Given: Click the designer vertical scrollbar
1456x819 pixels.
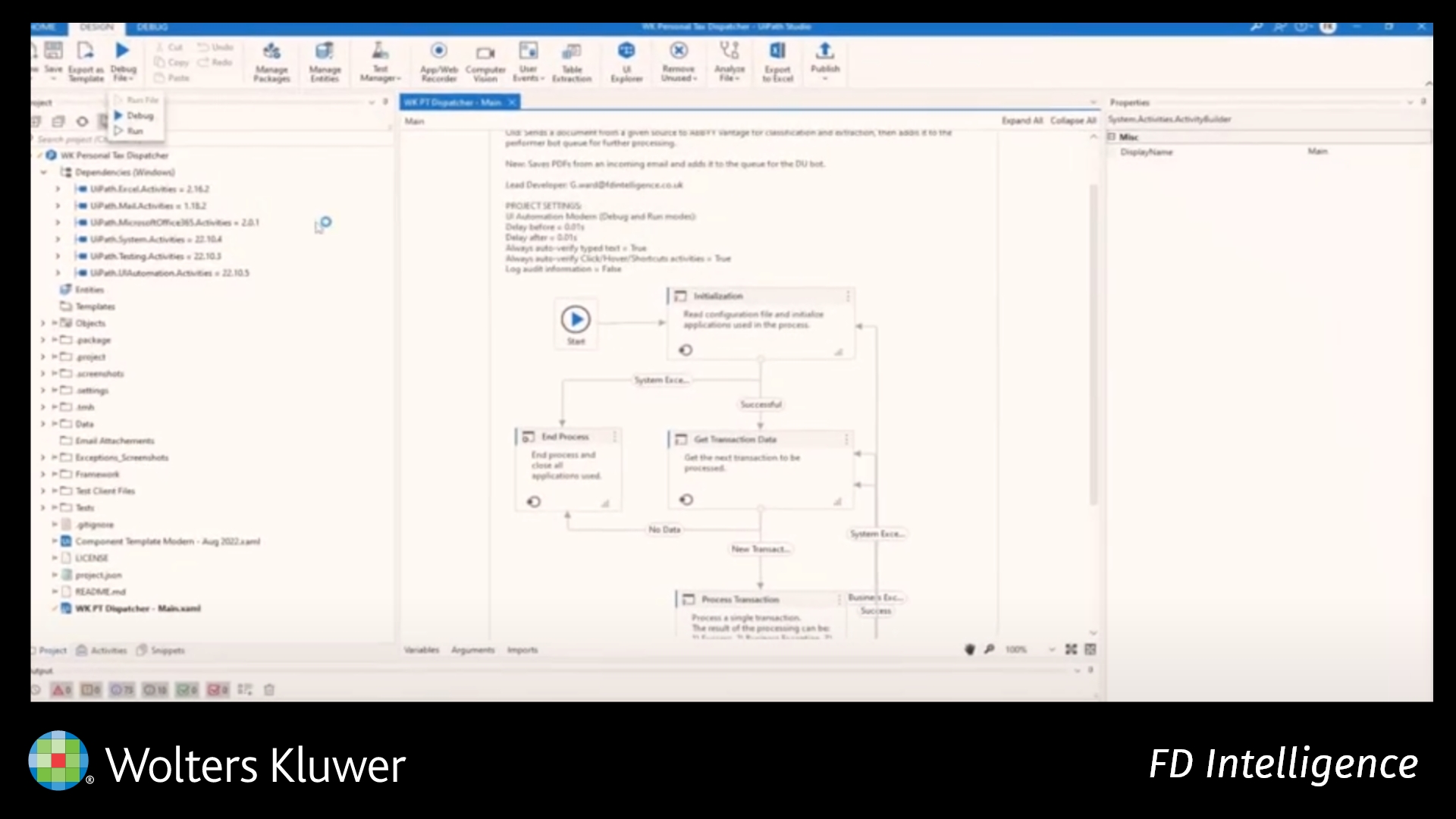Looking at the screenshot, I should [x=1093, y=341].
